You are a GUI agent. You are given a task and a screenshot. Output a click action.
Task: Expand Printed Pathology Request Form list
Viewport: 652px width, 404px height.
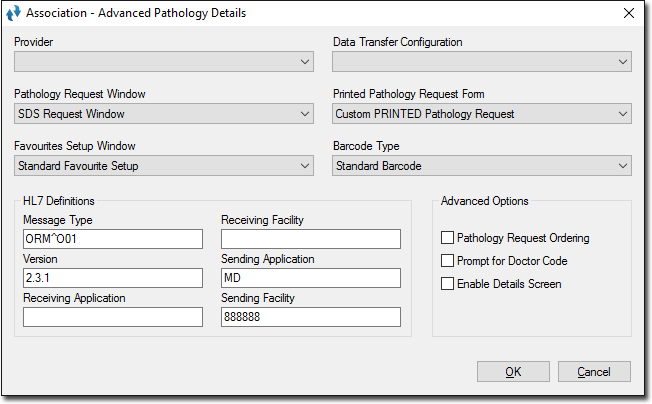click(482, 114)
